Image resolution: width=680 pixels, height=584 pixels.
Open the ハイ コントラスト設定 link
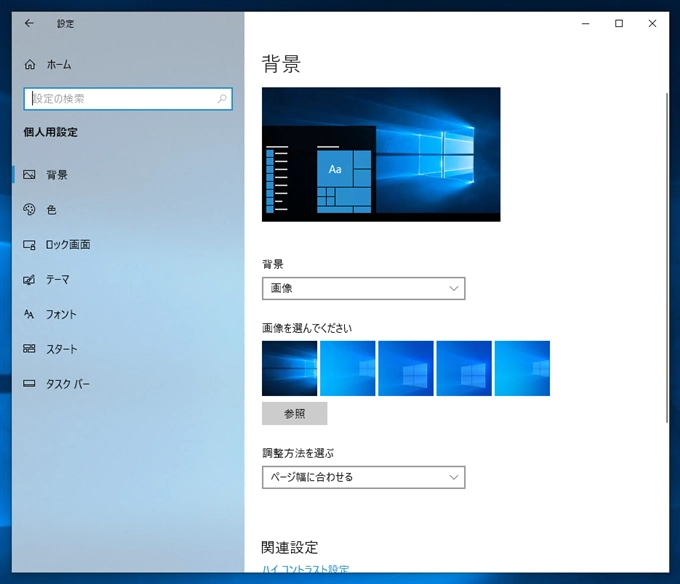point(305,568)
